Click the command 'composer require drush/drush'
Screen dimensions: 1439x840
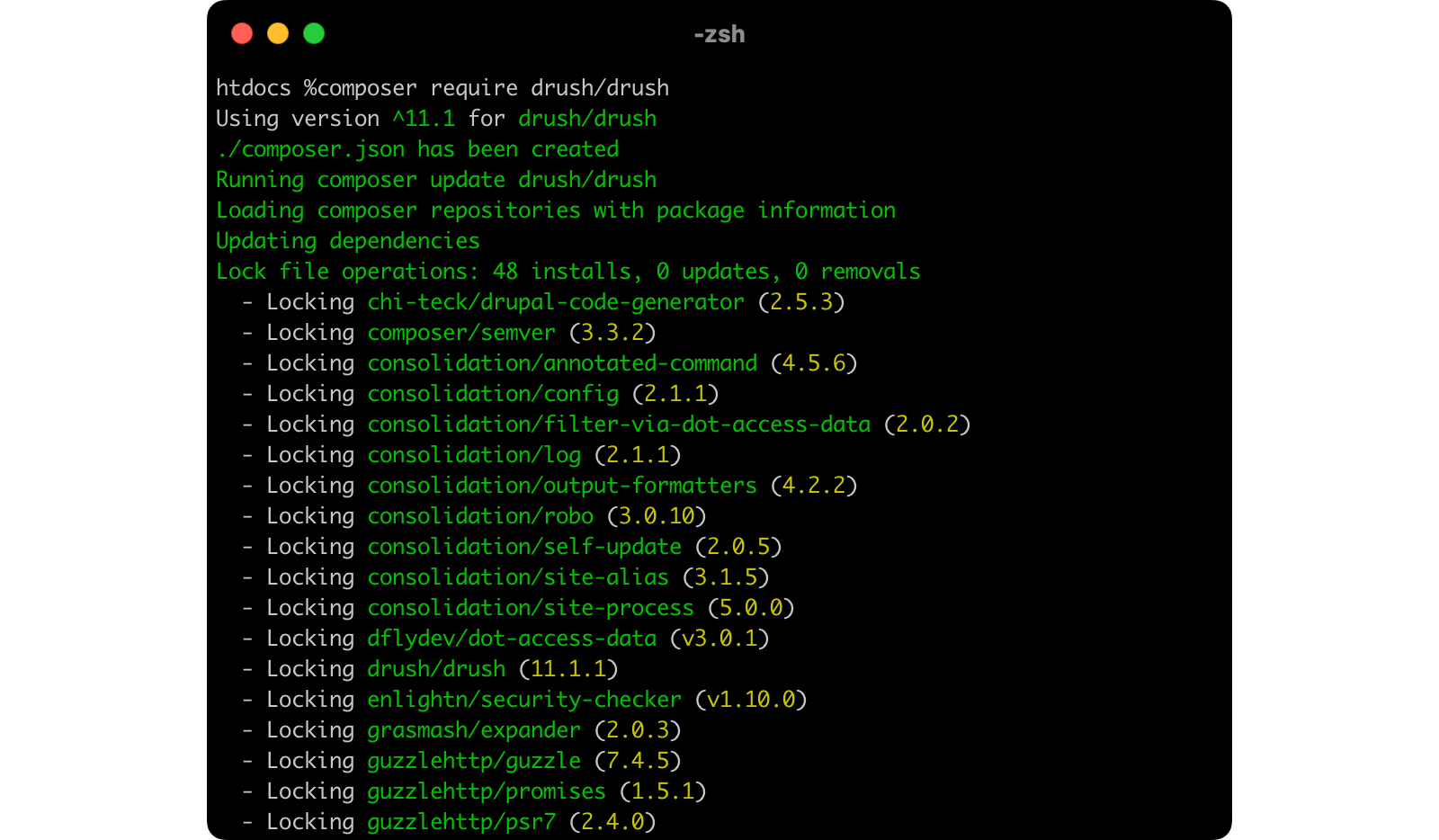click(493, 88)
